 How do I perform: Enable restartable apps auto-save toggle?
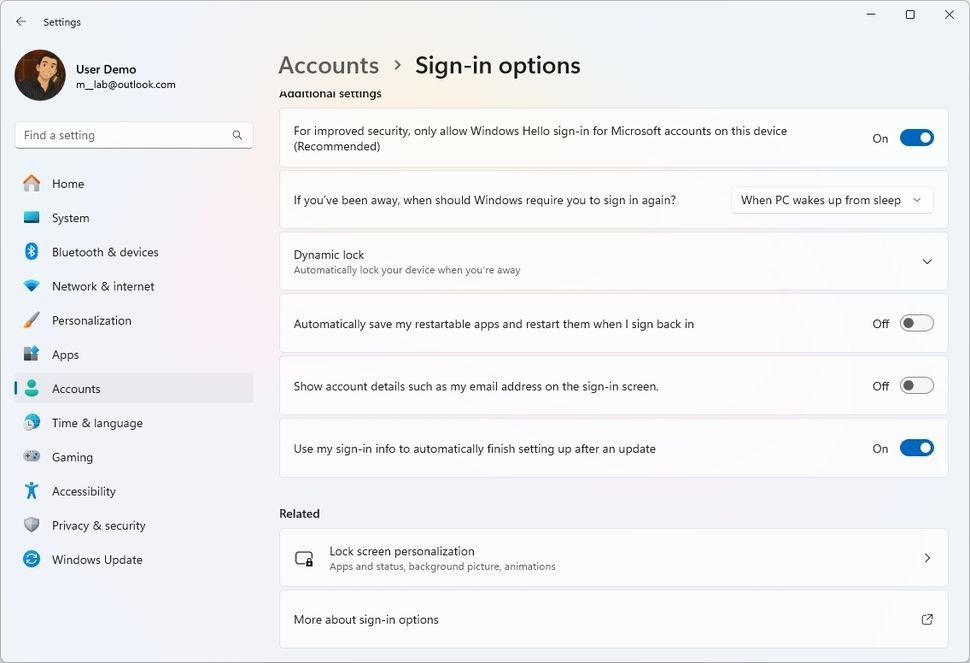916,323
